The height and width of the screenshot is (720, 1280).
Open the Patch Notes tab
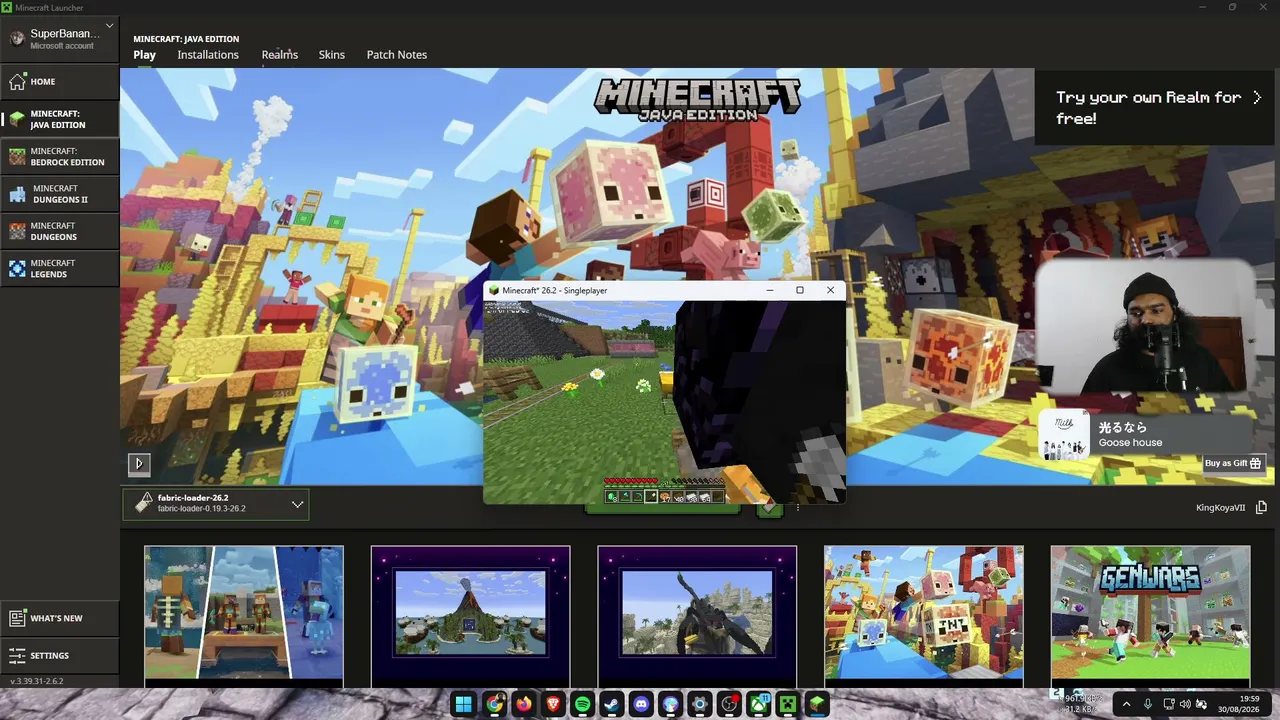pos(397,55)
